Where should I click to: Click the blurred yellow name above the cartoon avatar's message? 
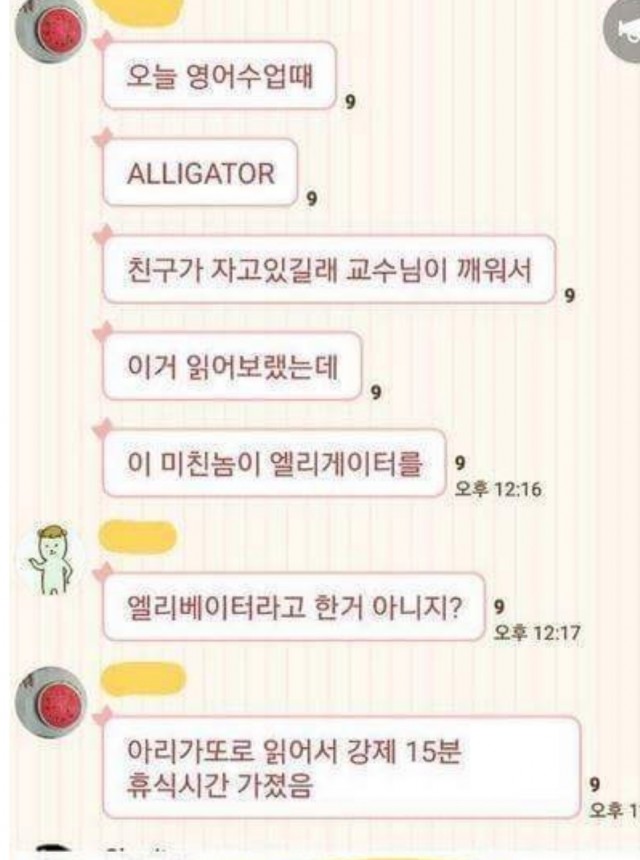(137, 536)
